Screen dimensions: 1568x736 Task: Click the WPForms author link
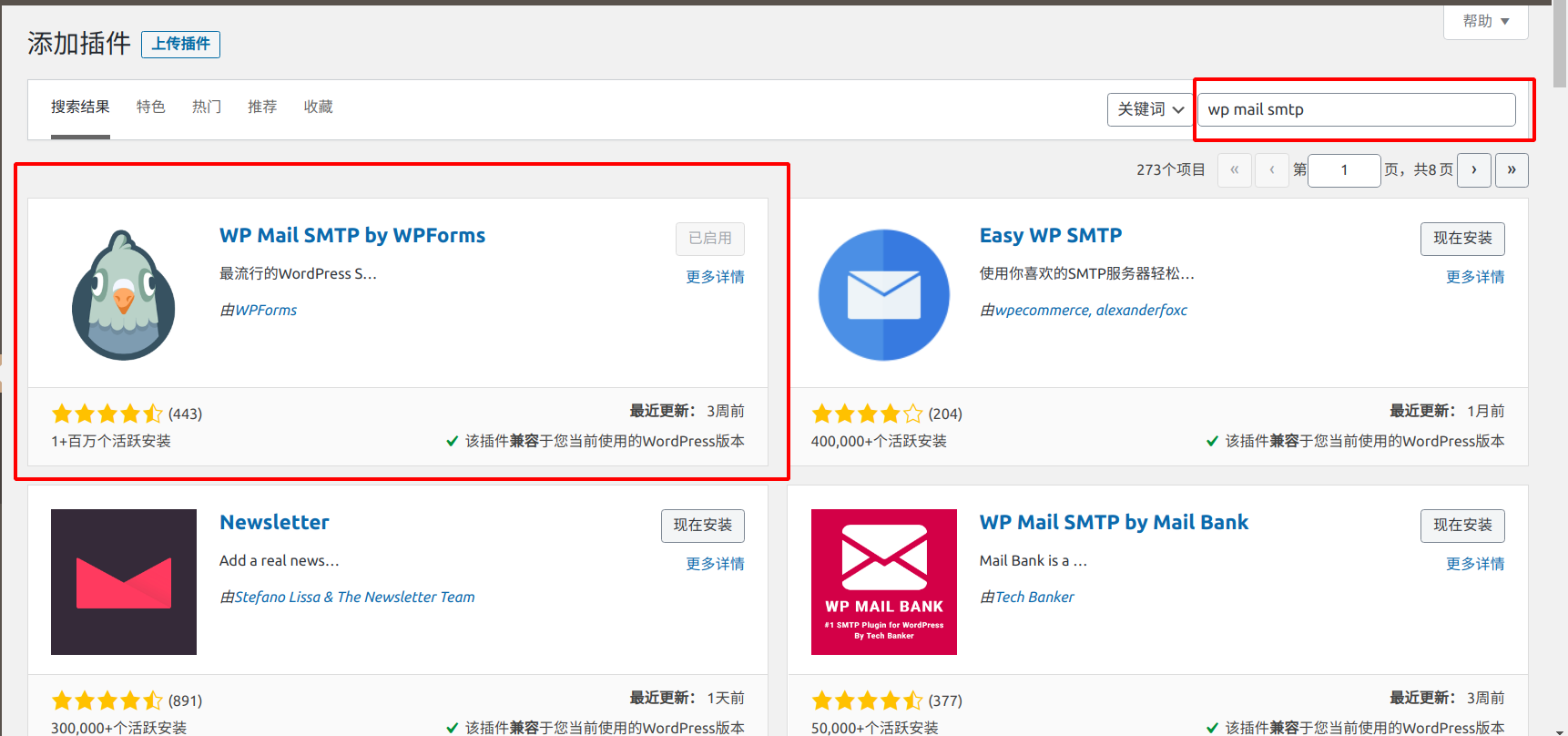pos(266,311)
